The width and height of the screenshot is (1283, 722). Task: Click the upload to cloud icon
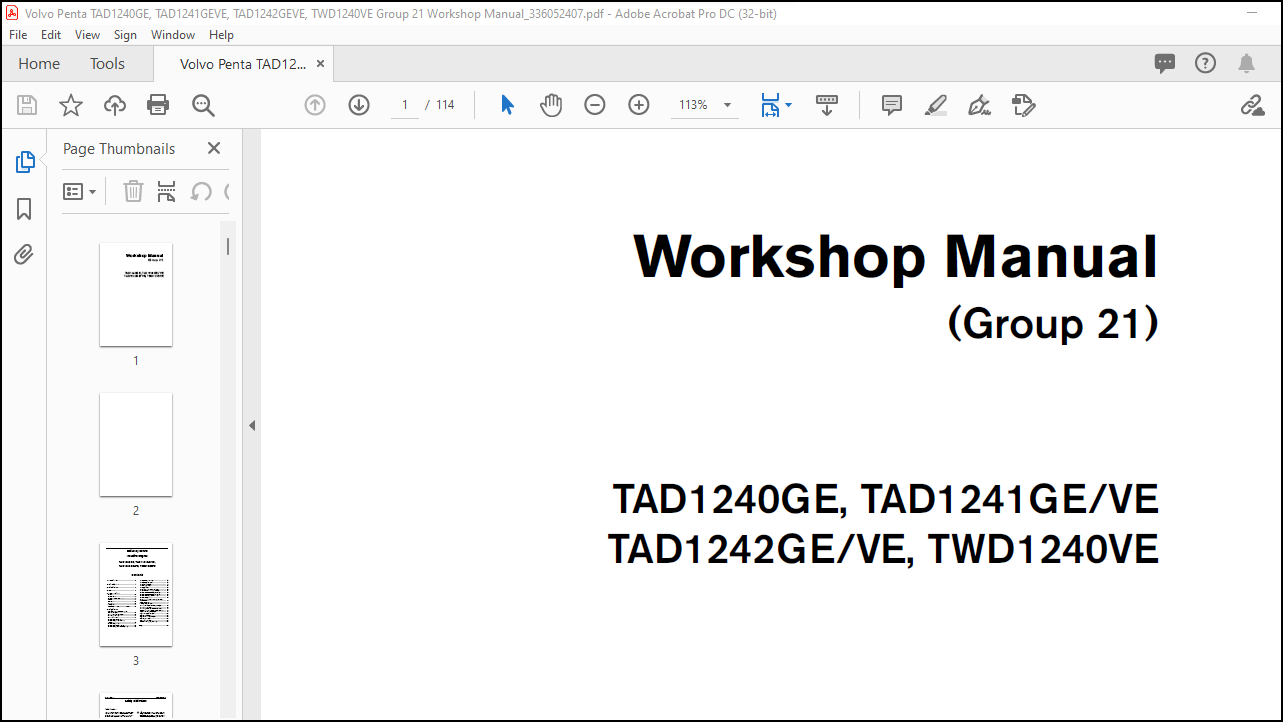(115, 105)
